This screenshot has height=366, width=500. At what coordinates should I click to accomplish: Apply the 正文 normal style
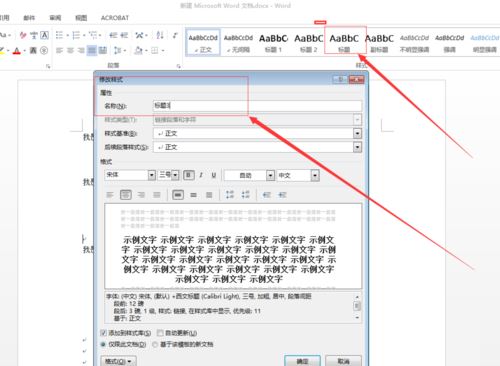(203, 43)
